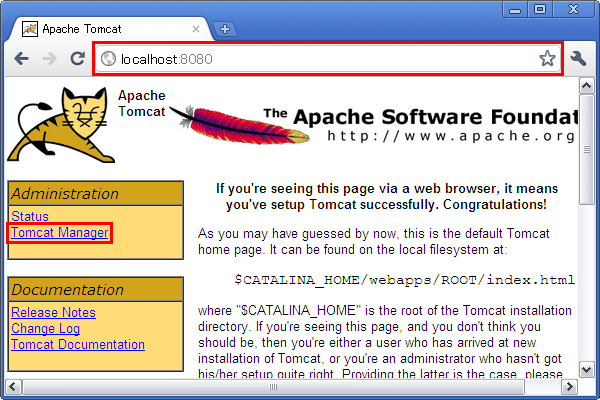
Task: Bookmark this page with the star icon
Action: (547, 59)
